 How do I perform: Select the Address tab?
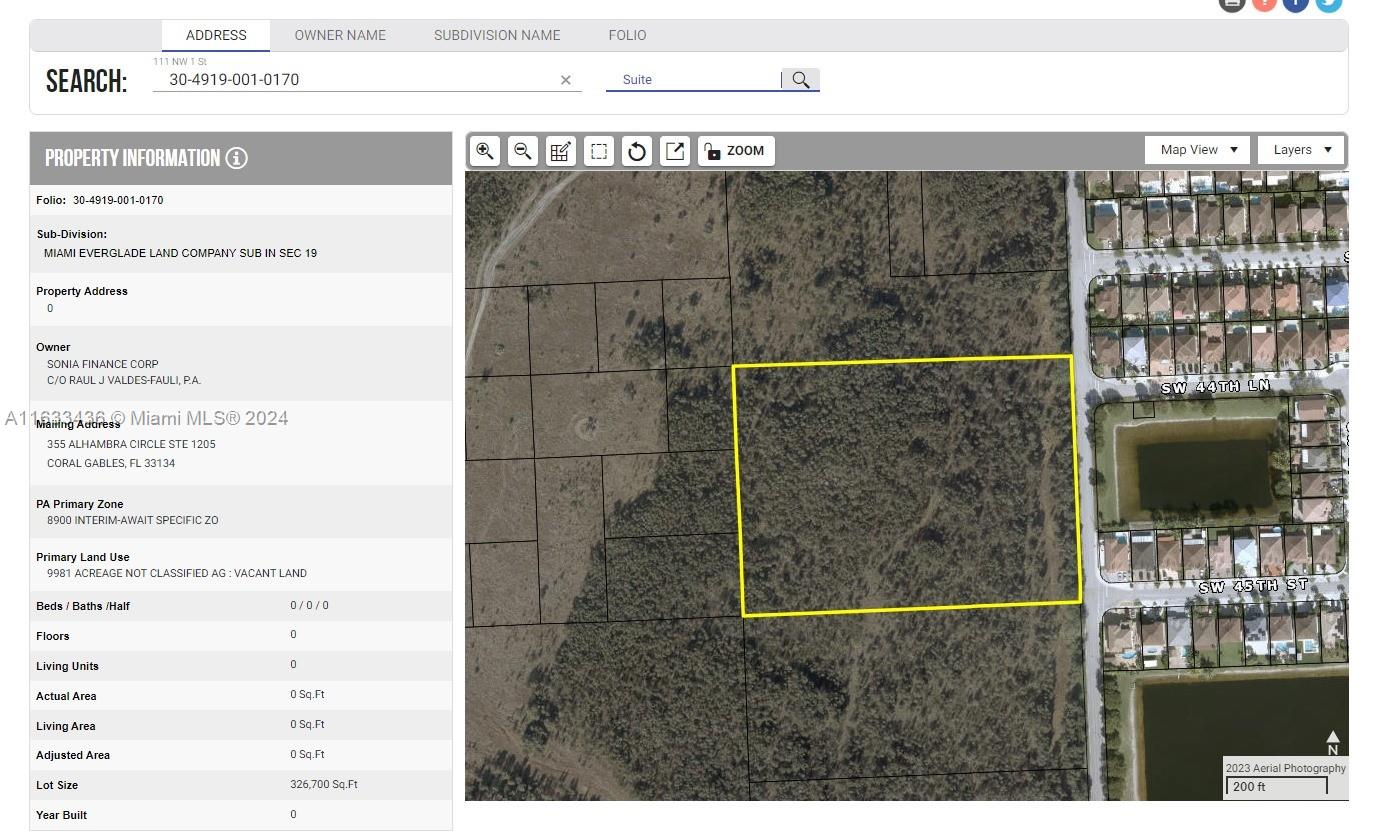tap(216, 35)
